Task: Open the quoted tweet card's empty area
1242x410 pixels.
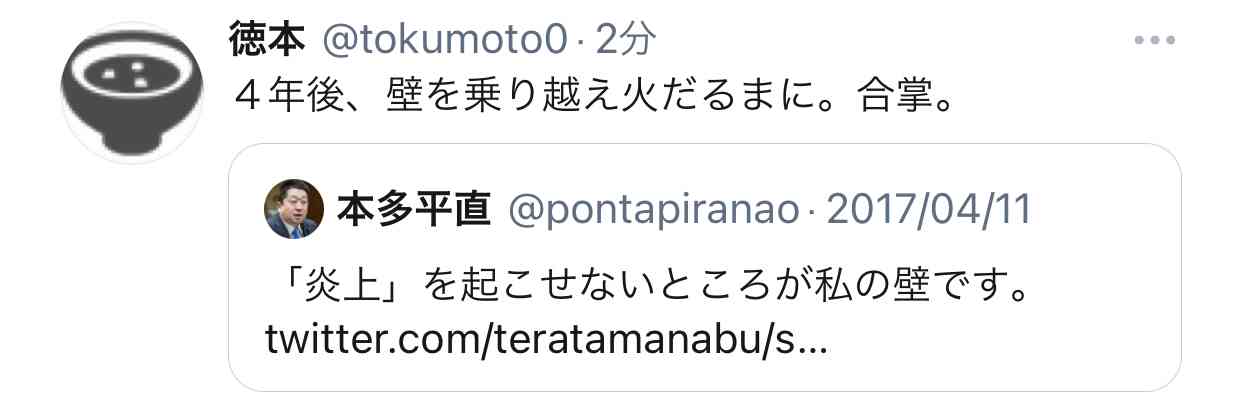Action: [x=1000, y=345]
